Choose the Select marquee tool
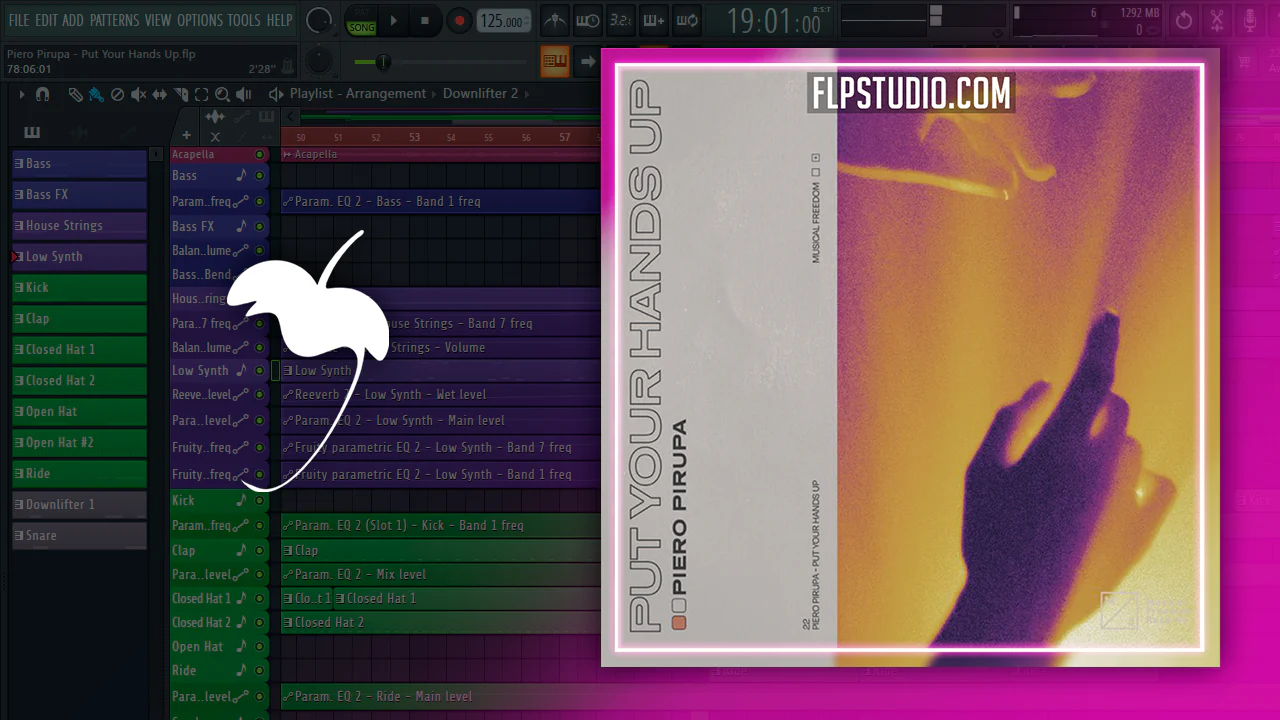This screenshot has width=1280, height=720. coord(201,94)
